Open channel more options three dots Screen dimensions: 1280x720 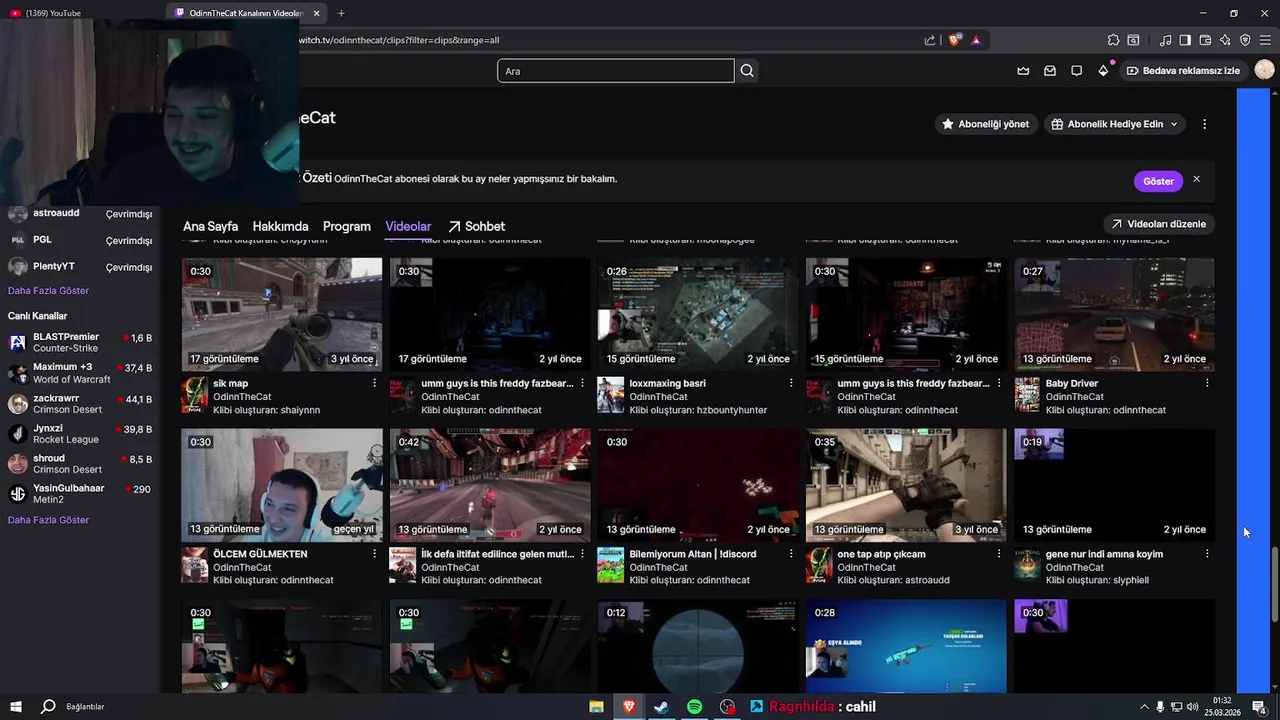pyautogui.click(x=1204, y=124)
